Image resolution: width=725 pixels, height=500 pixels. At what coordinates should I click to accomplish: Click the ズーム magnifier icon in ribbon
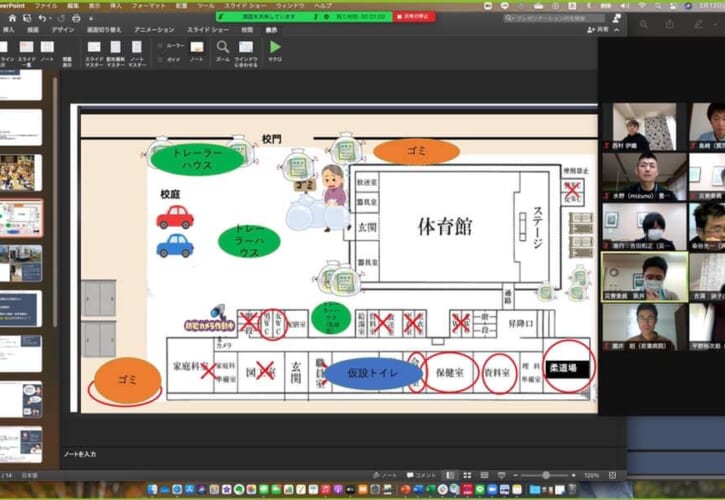pos(223,51)
